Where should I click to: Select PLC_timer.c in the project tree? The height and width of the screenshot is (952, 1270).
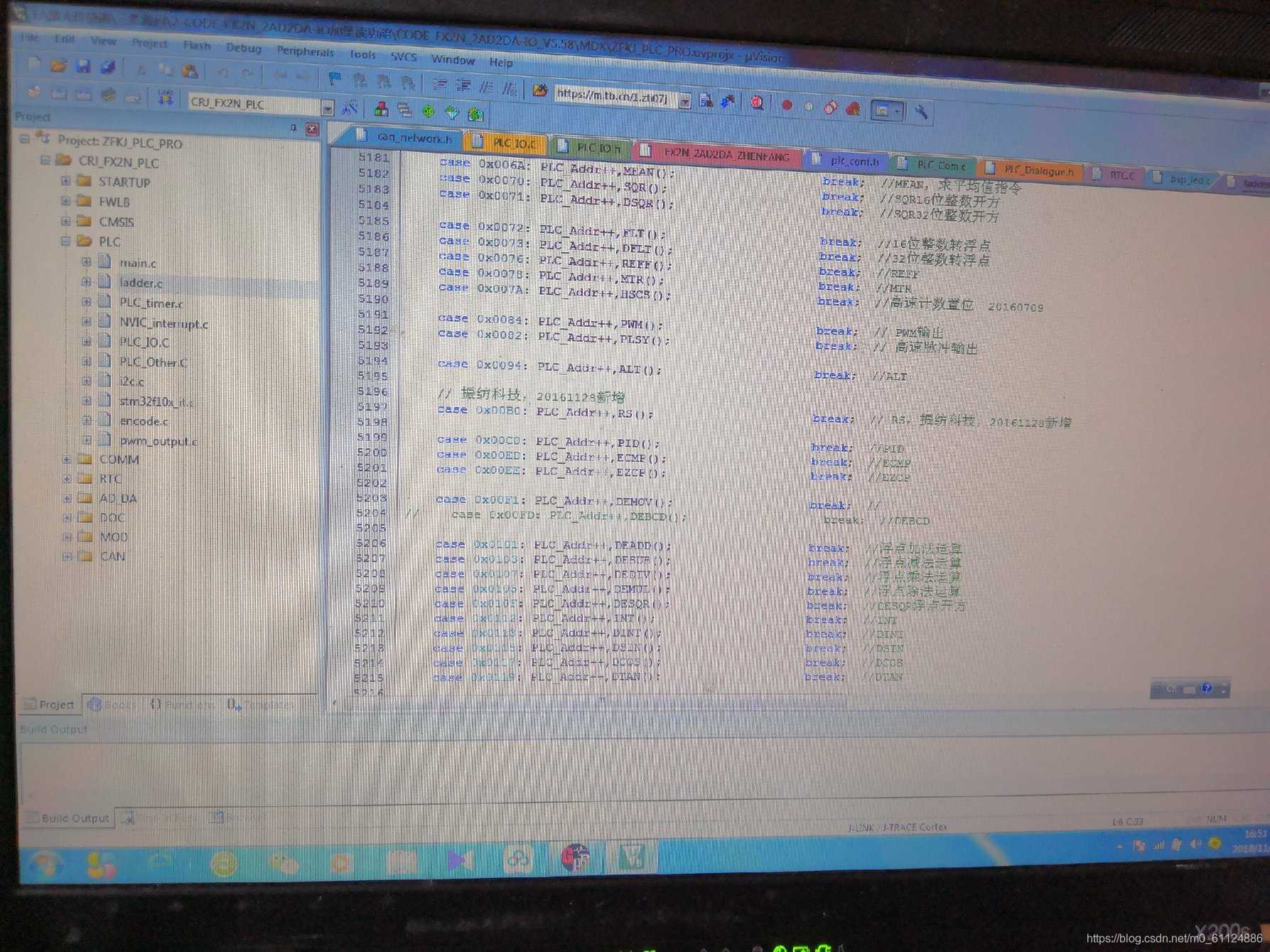pyautogui.click(x=151, y=303)
